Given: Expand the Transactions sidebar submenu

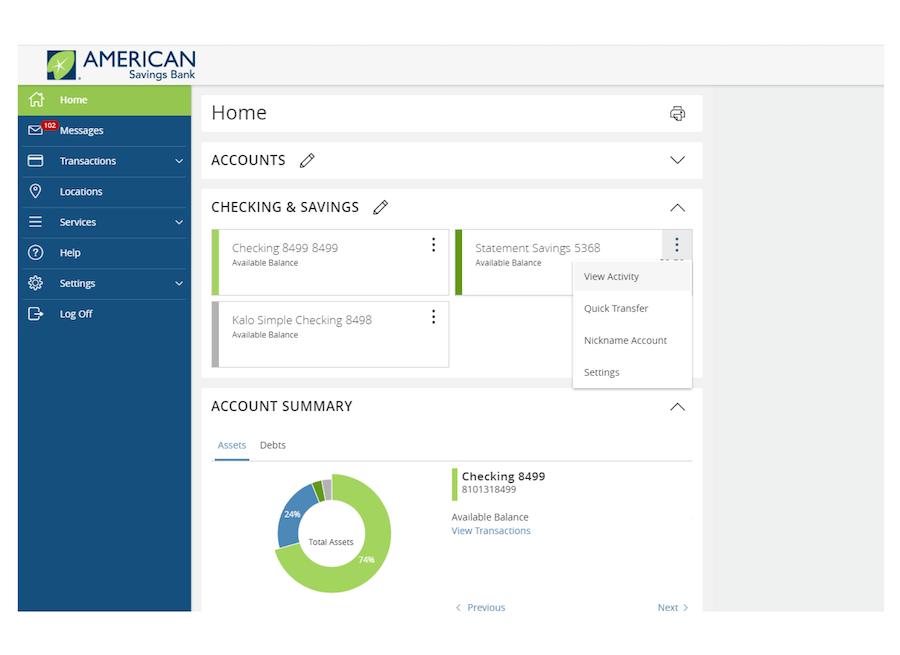Looking at the screenshot, I should coord(179,161).
